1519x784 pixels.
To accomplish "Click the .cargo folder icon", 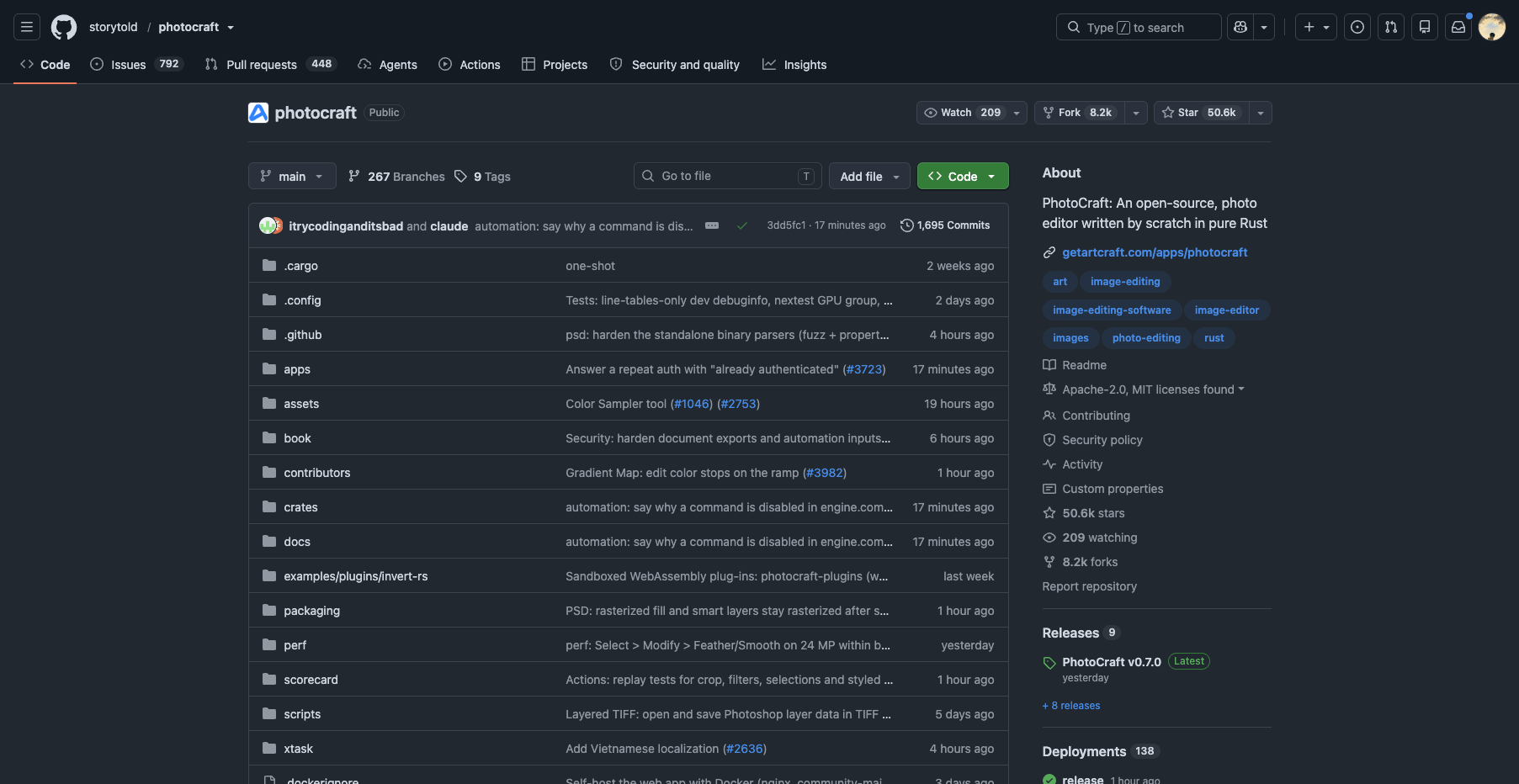I will coord(269,265).
